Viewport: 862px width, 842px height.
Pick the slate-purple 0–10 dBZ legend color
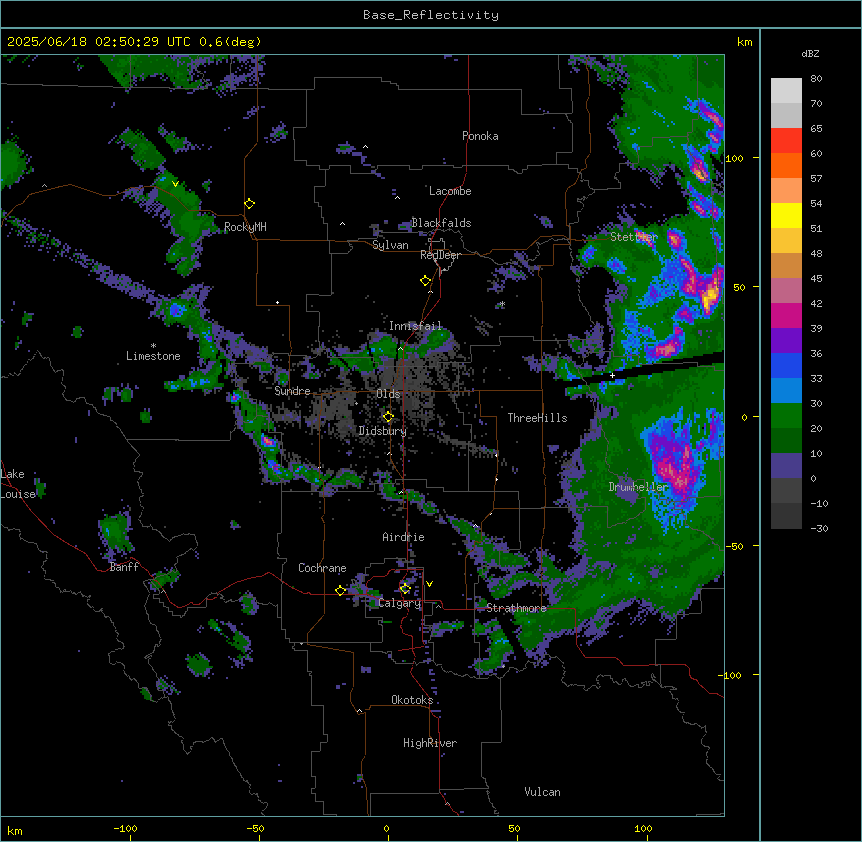786,466
